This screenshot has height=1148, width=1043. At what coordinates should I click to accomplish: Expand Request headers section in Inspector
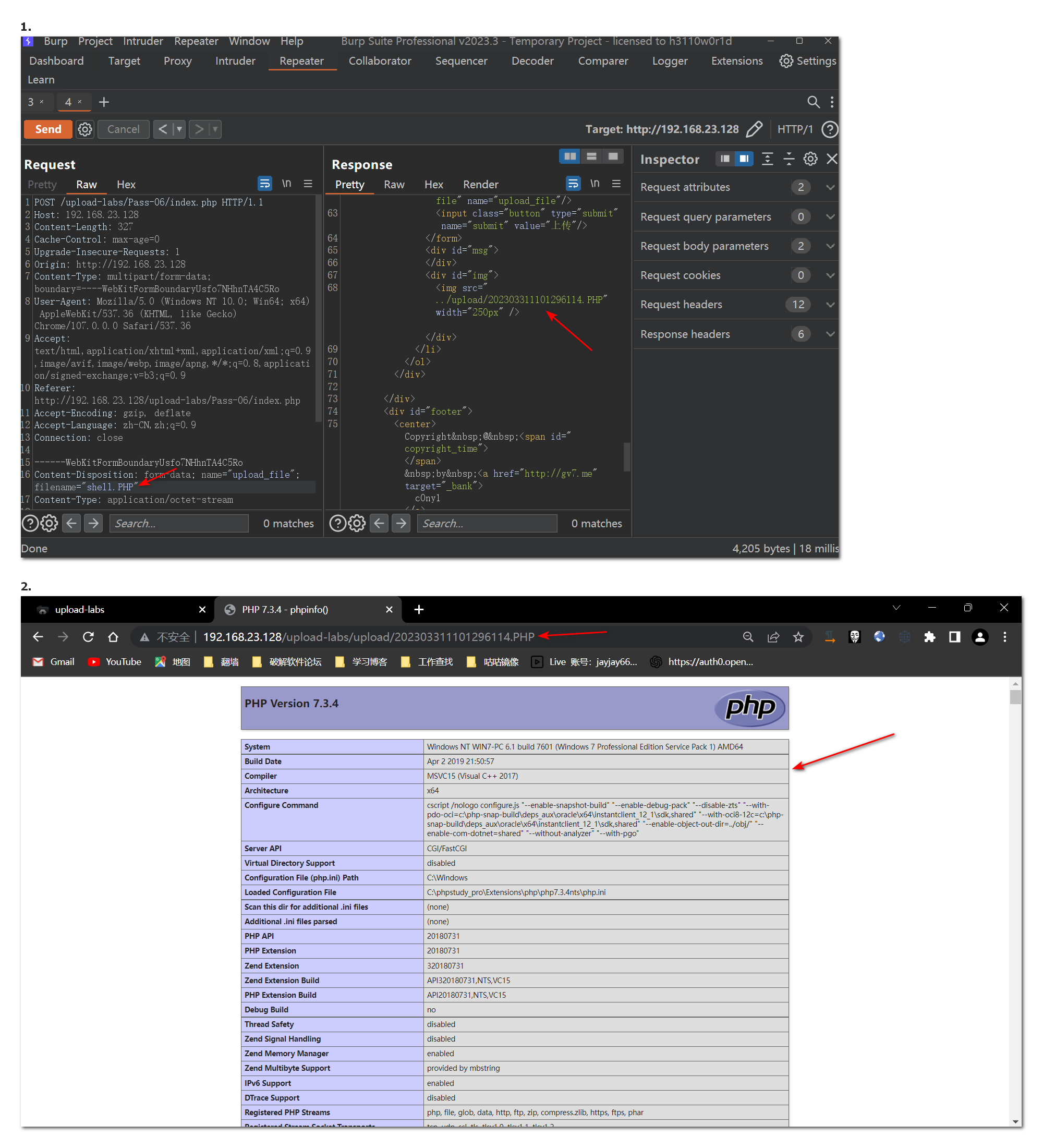click(x=830, y=305)
